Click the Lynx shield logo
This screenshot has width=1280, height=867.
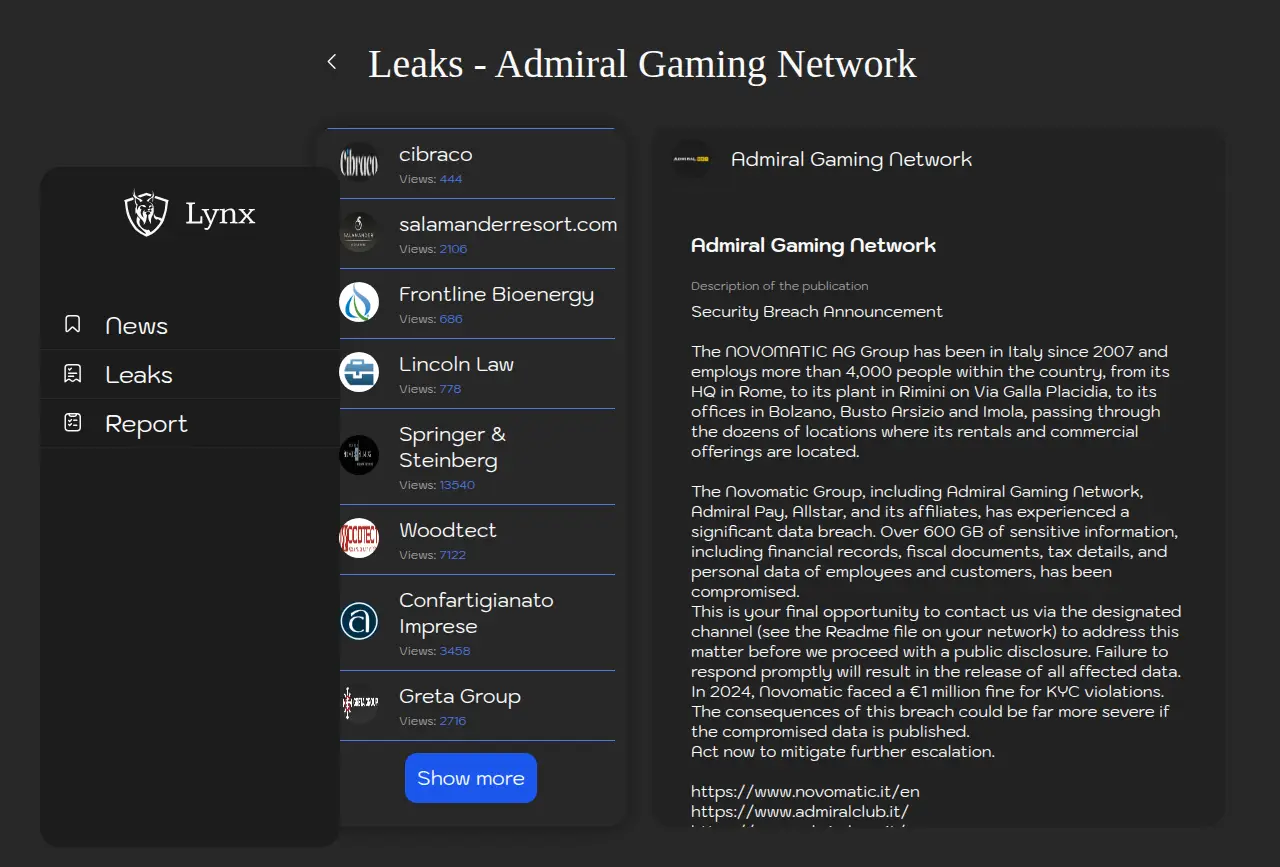click(146, 213)
